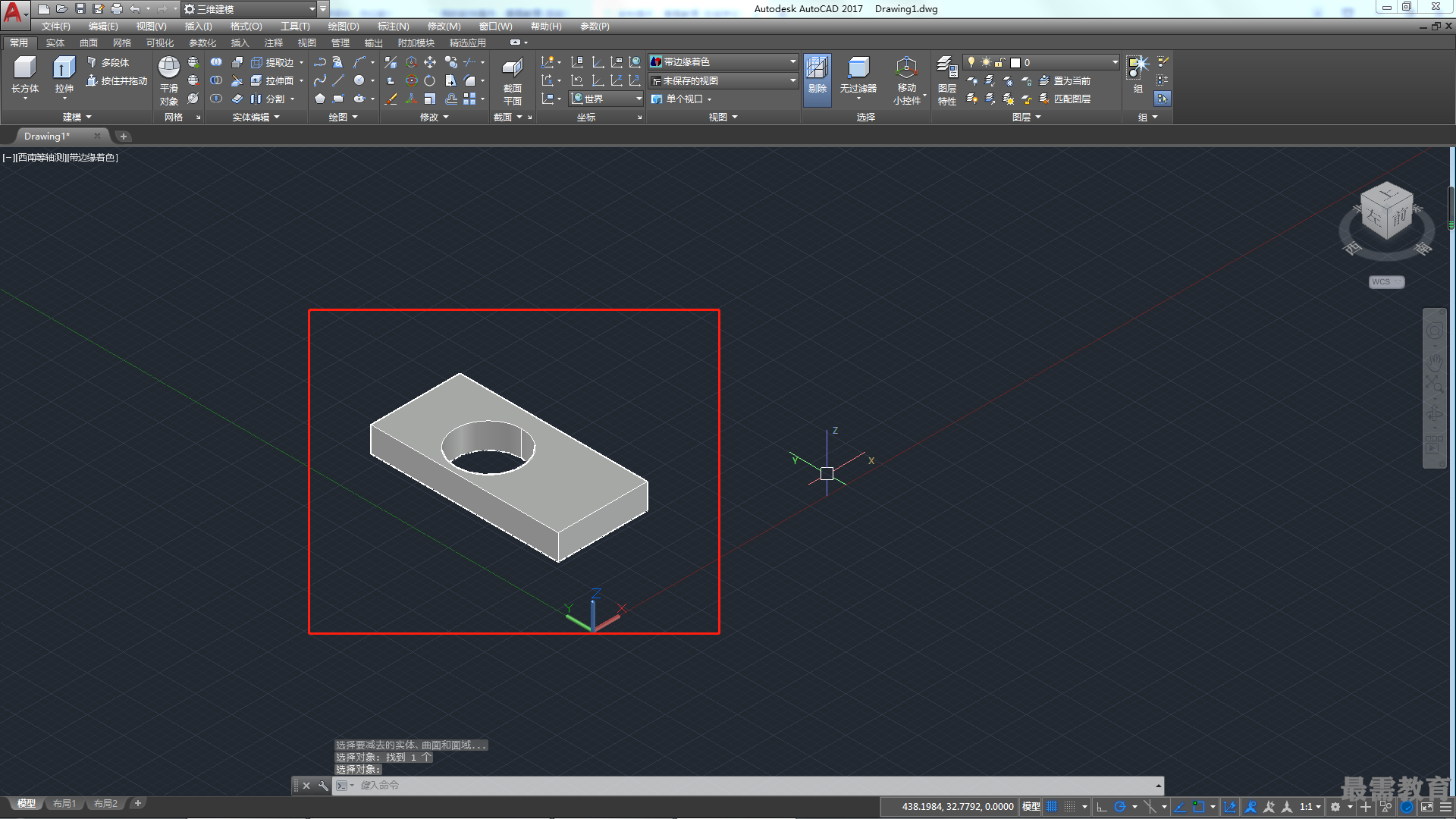
Task: Switch to the 可视化 ribbon tab
Action: tap(160, 43)
